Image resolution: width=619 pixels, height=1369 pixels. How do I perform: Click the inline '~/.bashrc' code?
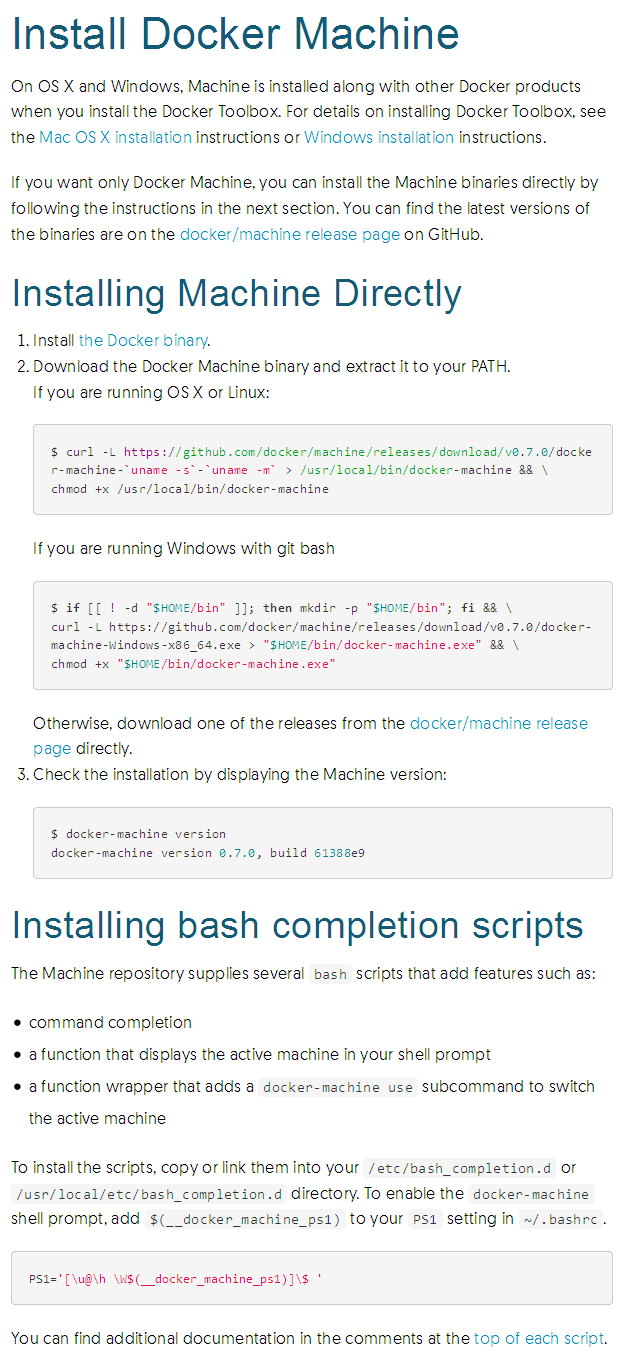tap(561, 1220)
